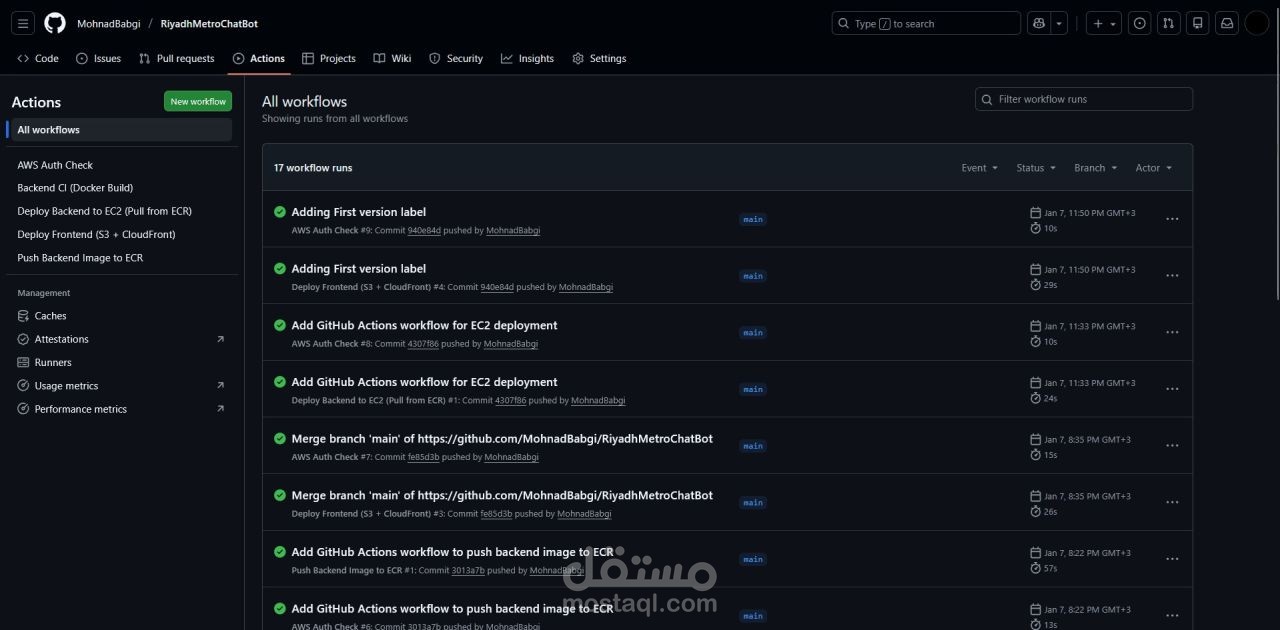
Task: Open the Copilot icon button
Action: pyautogui.click(x=1038, y=23)
